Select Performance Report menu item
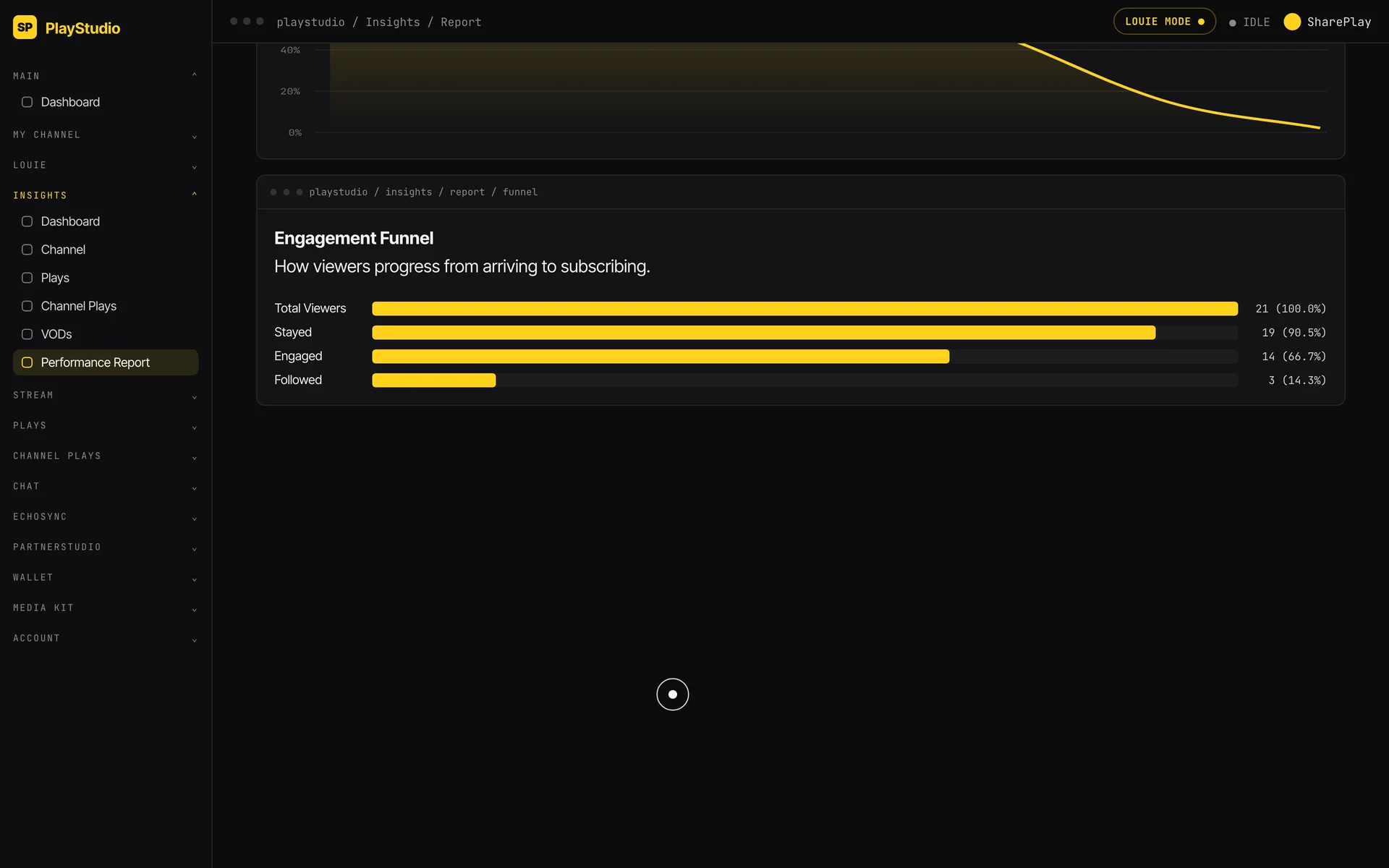 tap(106, 362)
